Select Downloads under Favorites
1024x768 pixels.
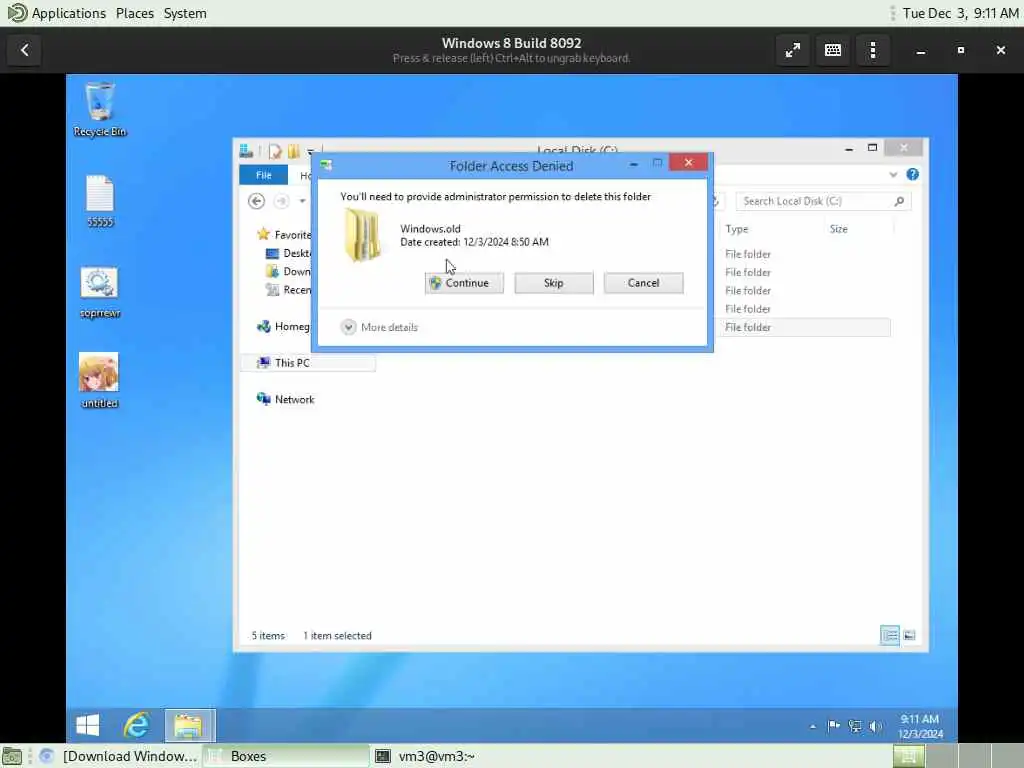(289, 272)
